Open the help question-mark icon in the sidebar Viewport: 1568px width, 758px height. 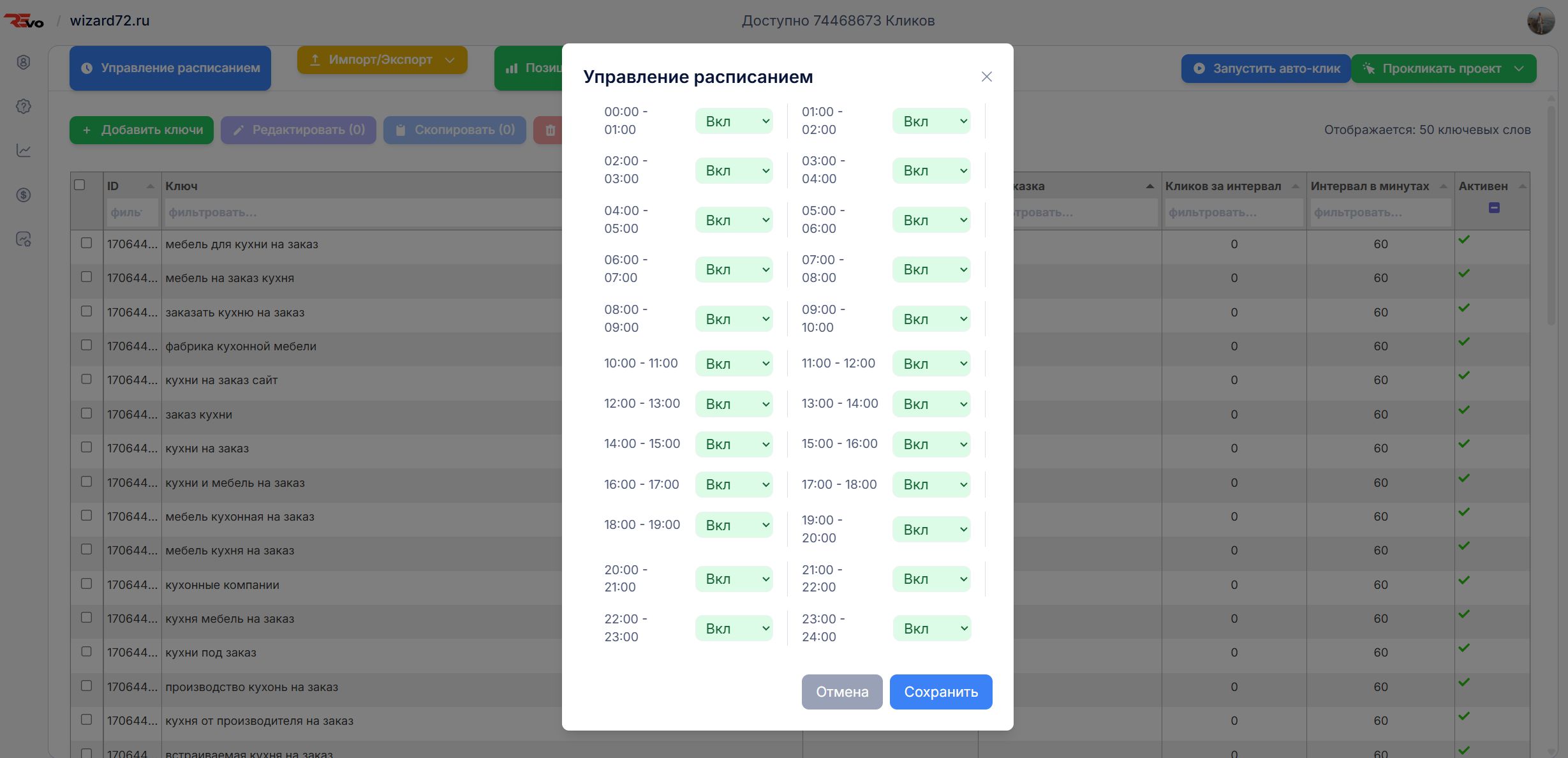(x=23, y=107)
